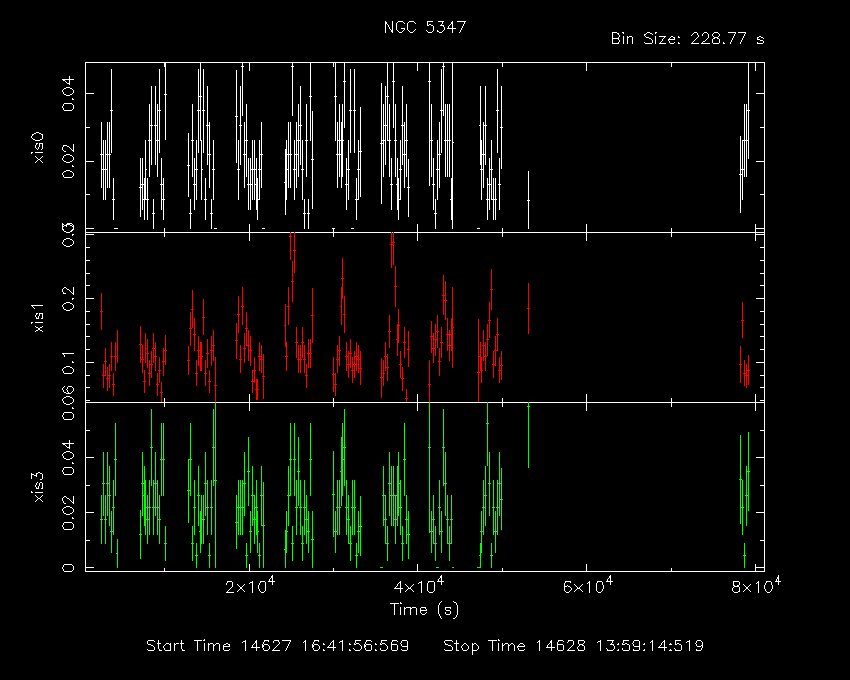Click the isolated white xis0 data point near 5×10^4
This screenshot has height=680, width=850.
[x=529, y=200]
